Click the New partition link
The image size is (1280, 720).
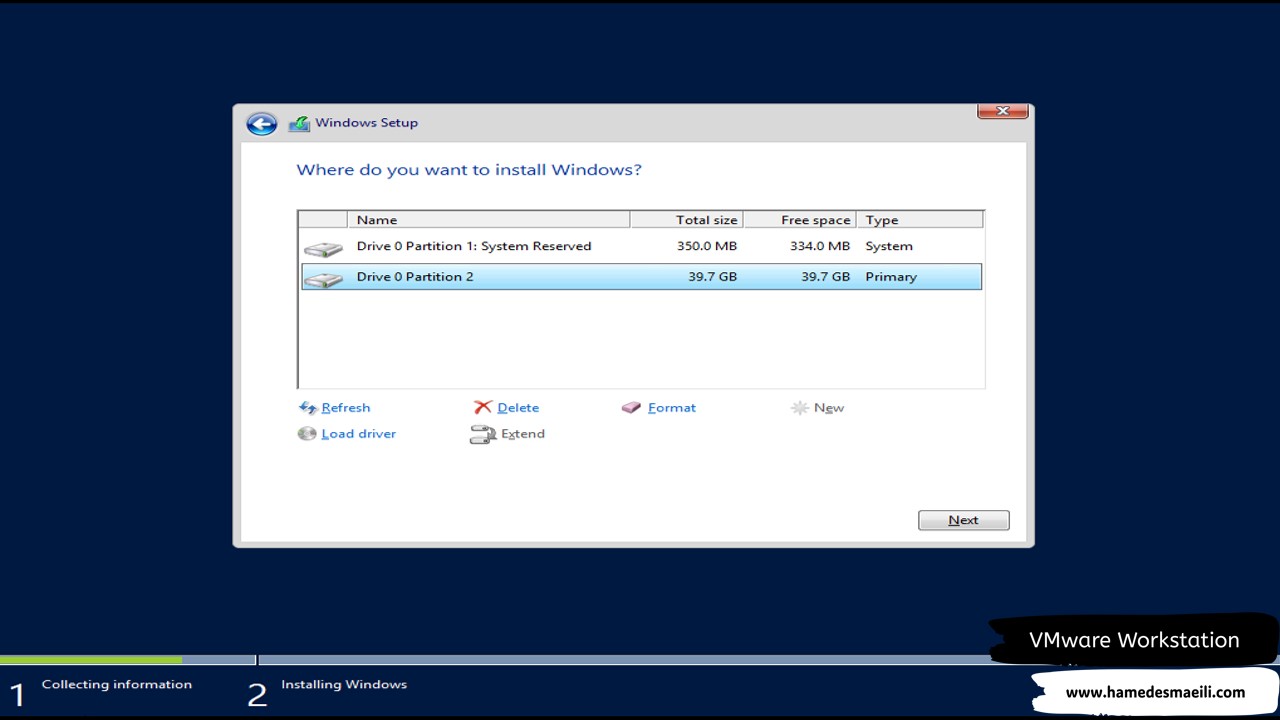[x=829, y=408]
